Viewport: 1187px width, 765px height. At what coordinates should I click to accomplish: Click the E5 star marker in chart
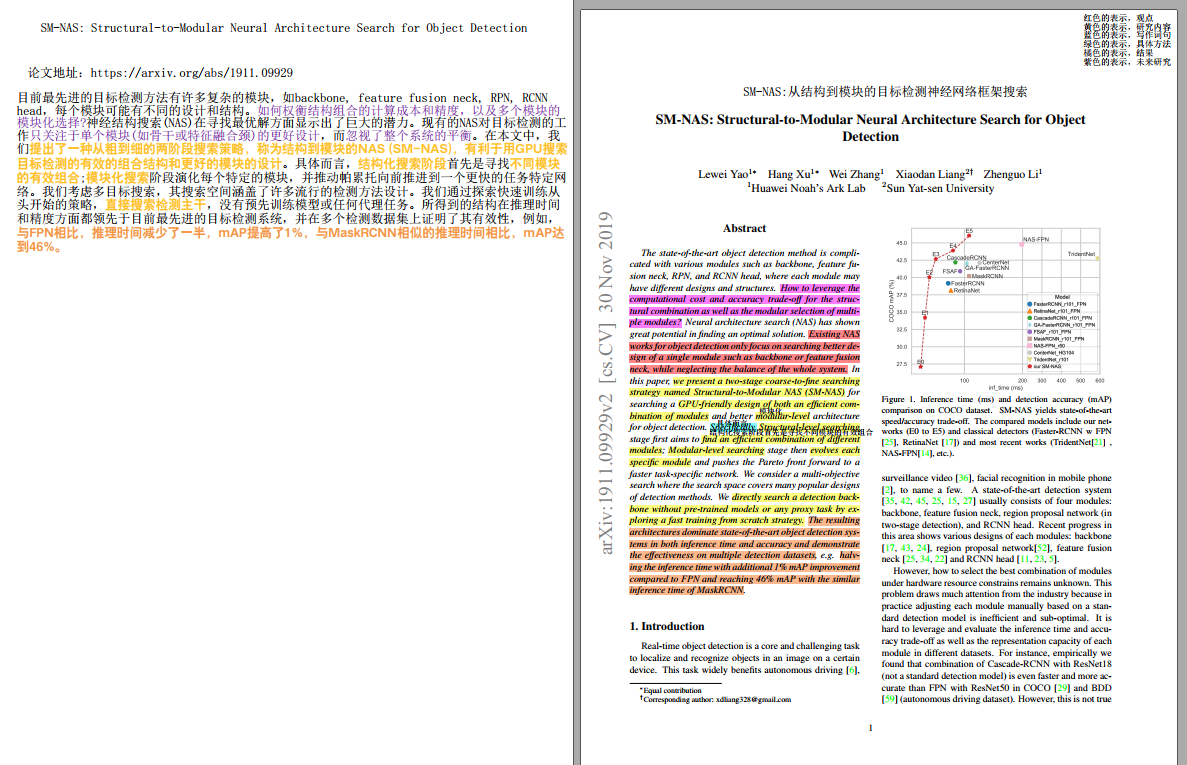[x=968, y=236]
